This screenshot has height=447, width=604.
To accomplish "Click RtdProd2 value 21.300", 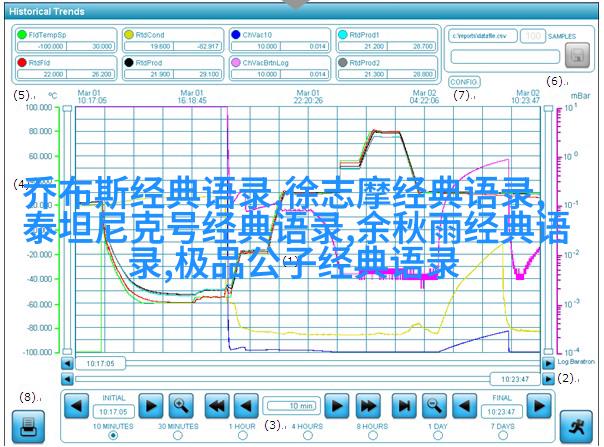I will pyautogui.click(x=363, y=74).
